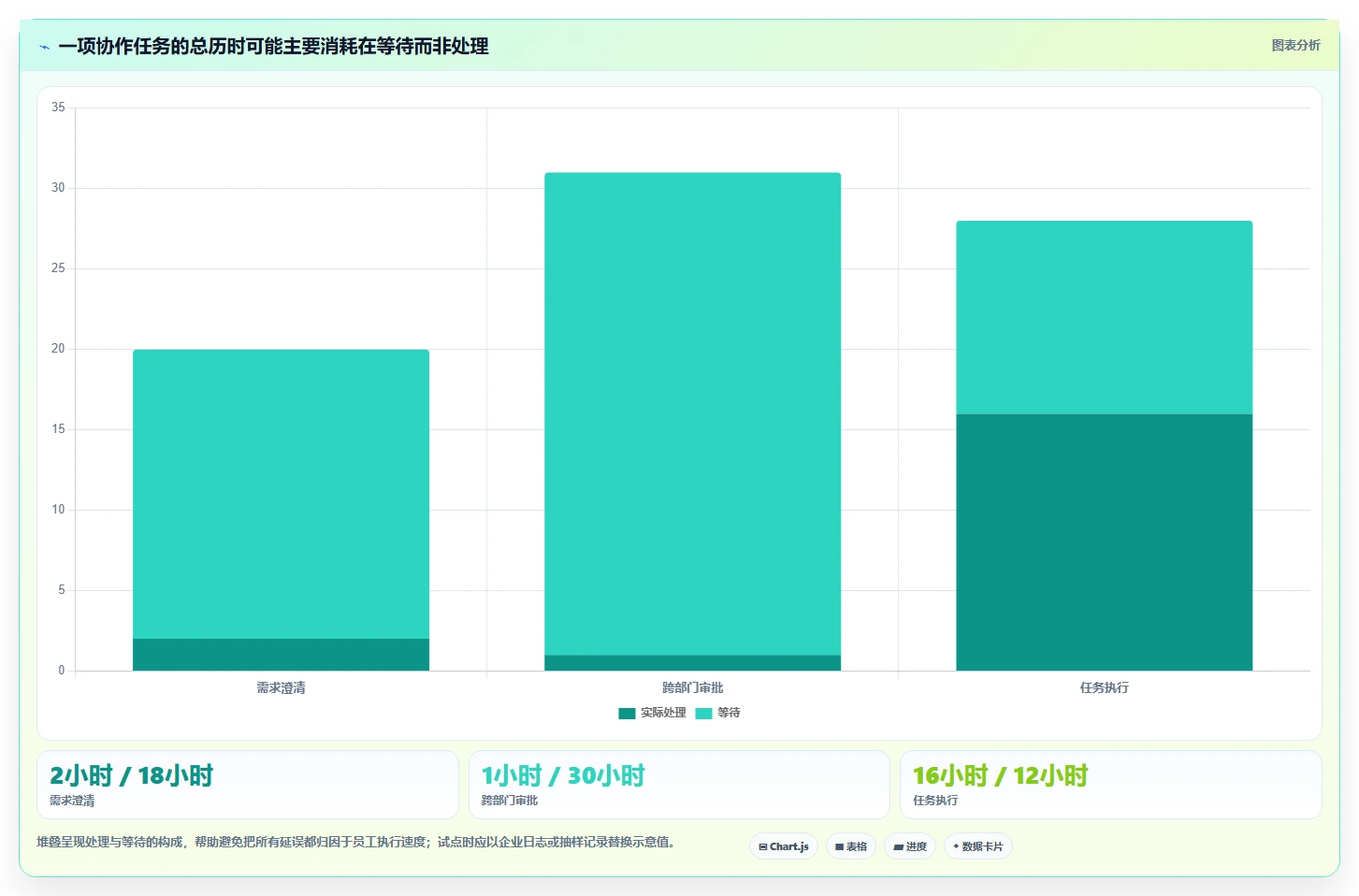Viewport: 1359px width, 896px height.
Task: Click the y-axis tick label 30
Action: point(58,188)
